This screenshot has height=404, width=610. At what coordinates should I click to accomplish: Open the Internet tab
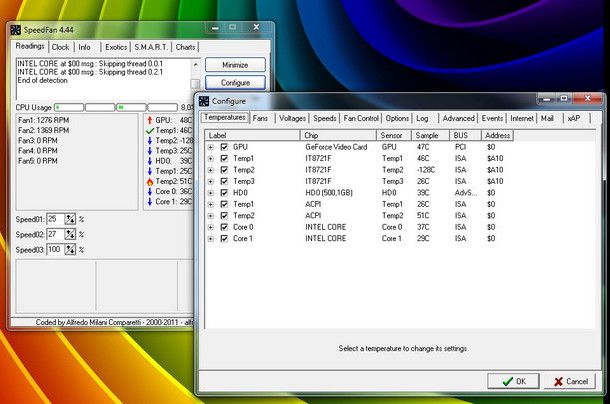click(522, 118)
